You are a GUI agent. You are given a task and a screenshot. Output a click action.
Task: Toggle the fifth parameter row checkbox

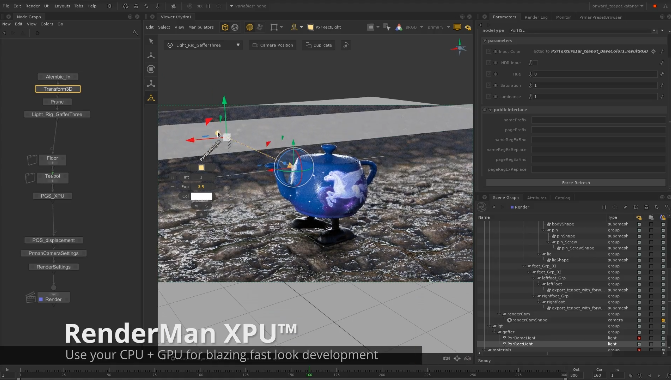488,97
